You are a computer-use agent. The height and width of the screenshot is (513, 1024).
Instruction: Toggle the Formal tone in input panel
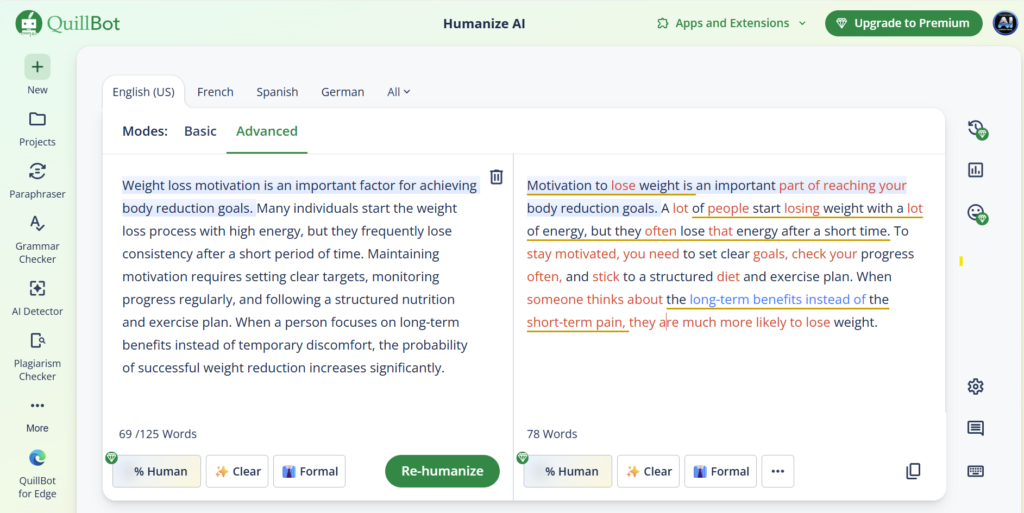click(309, 471)
